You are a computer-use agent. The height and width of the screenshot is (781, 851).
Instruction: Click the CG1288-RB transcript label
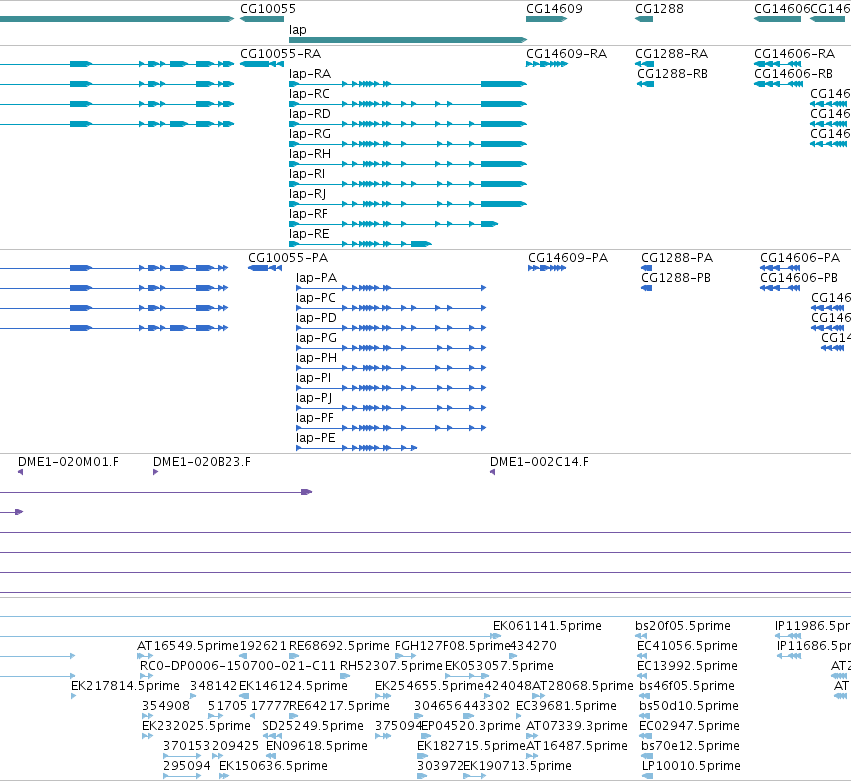[672, 74]
